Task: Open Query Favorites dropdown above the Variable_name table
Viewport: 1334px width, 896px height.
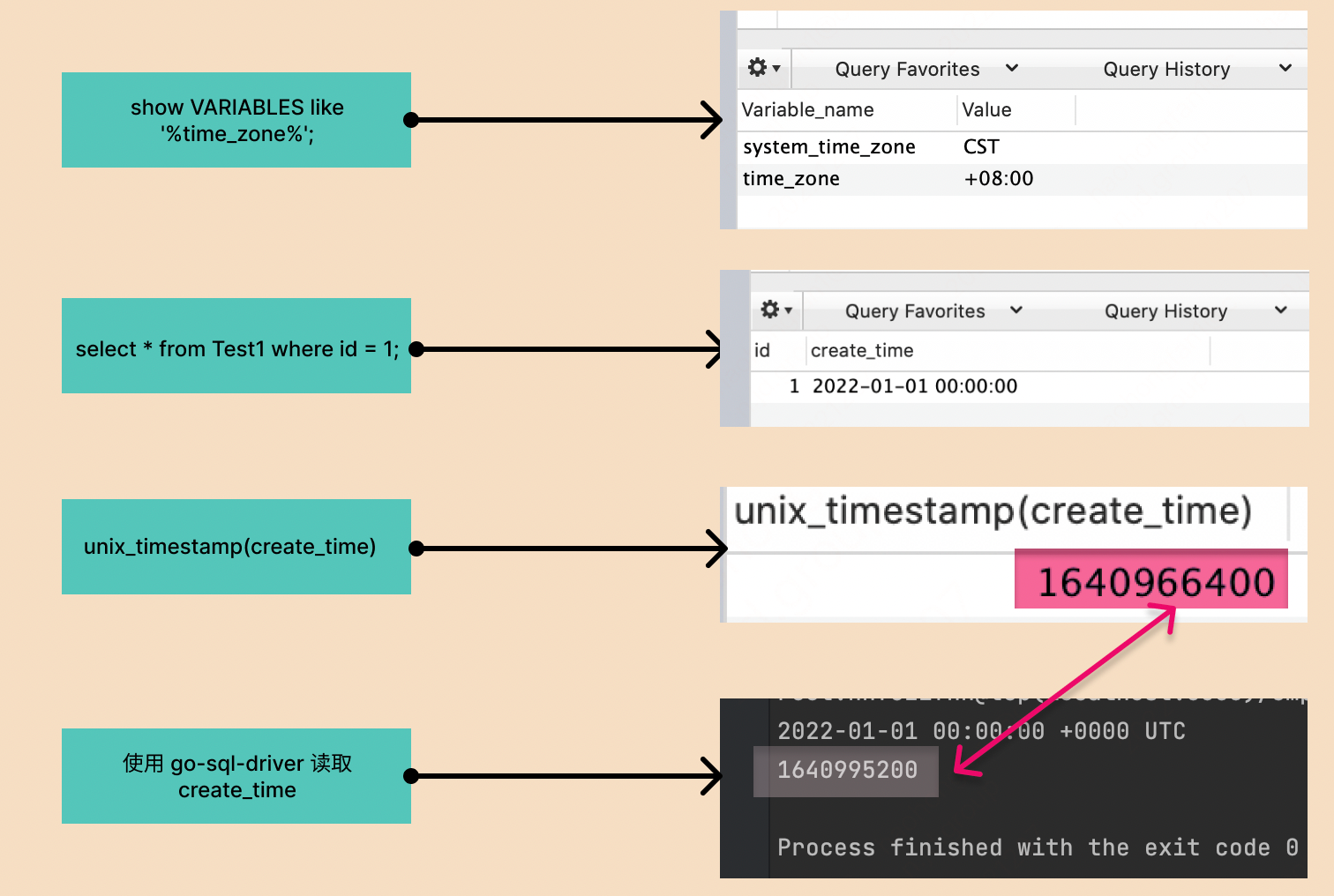Action: (926, 69)
